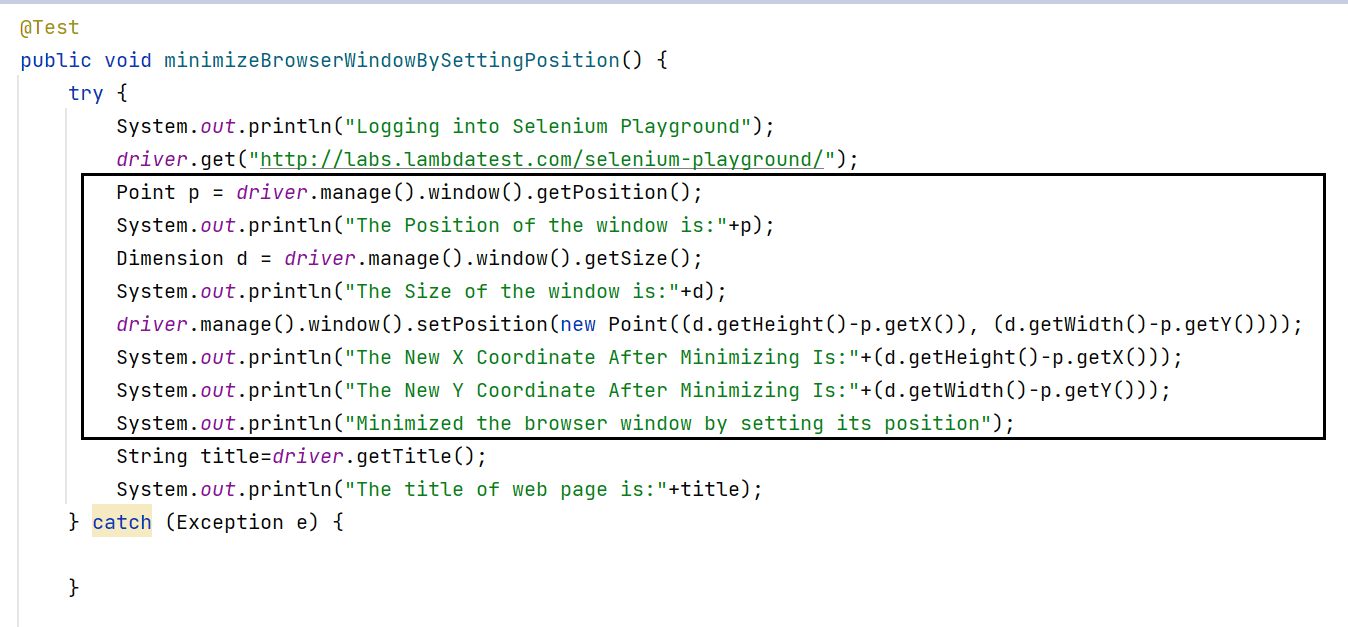Click the try keyword
The height and width of the screenshot is (627, 1348).
coord(86,93)
